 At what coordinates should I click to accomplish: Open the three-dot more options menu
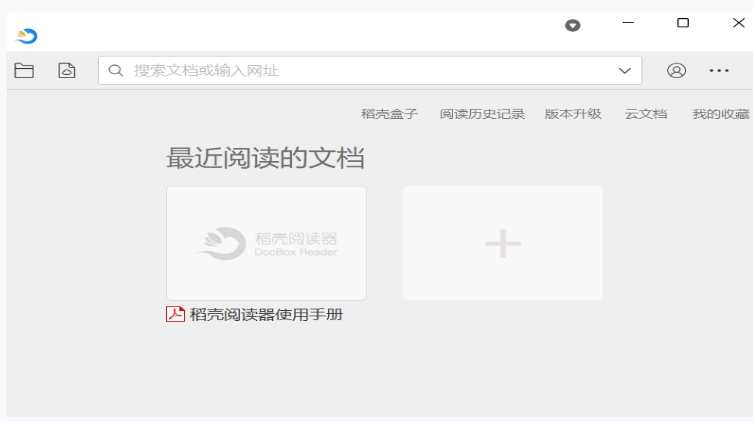click(x=719, y=71)
